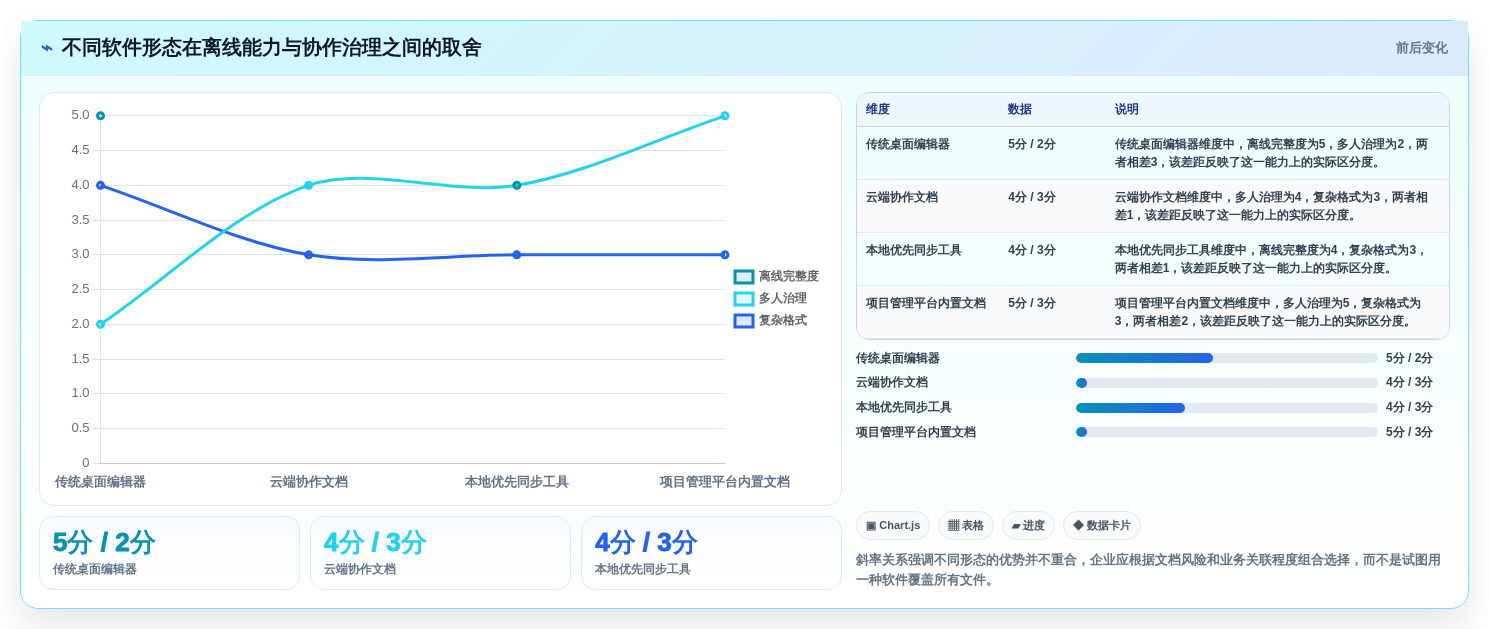
Task: Click the 本地优先同步工具 progress bar
Action: pos(1227,408)
